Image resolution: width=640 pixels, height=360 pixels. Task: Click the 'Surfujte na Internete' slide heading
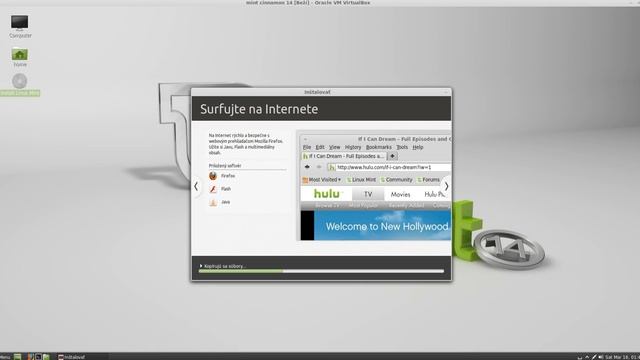pos(259,109)
